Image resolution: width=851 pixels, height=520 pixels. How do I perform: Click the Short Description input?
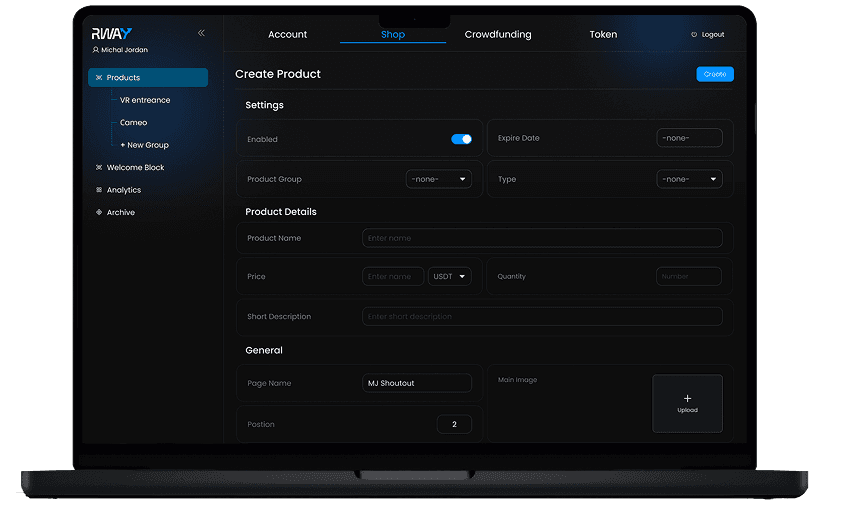coord(542,317)
